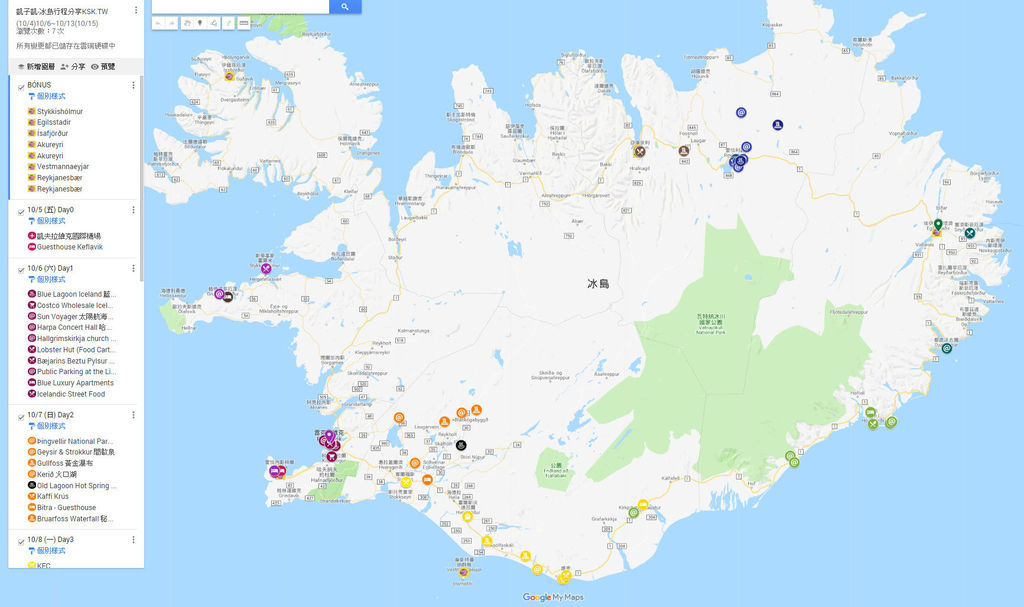
Task: Click brown restaurant marker near Akureyri
Action: 639,152
